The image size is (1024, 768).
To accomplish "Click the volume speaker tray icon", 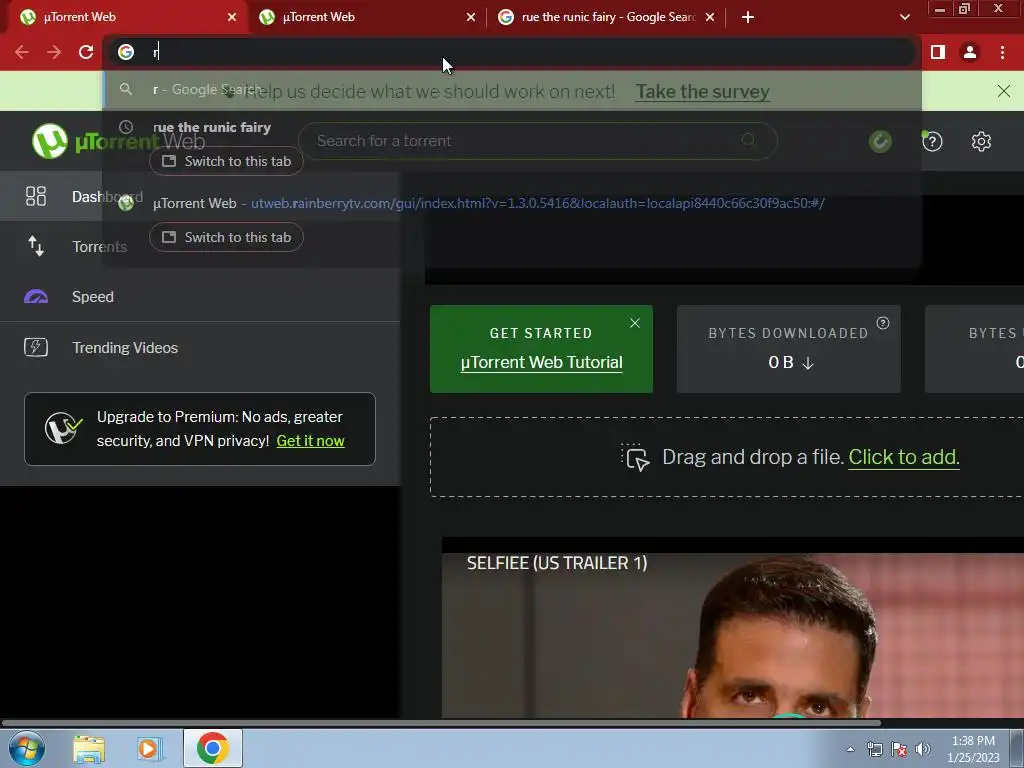I will pyautogui.click(x=923, y=749).
